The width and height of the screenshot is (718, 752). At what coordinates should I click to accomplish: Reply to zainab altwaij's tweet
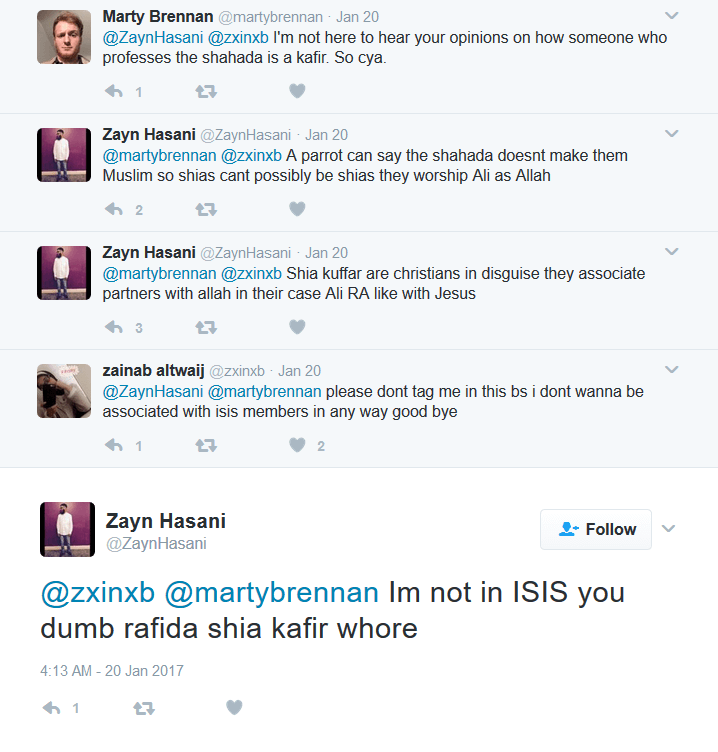114,445
